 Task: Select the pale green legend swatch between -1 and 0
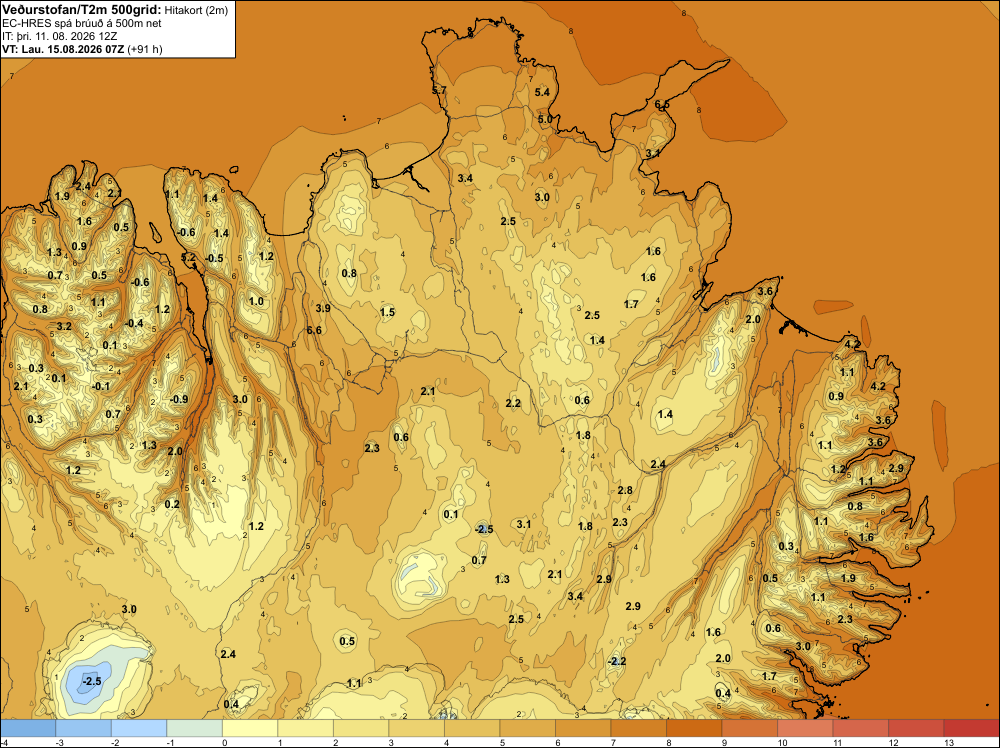195,728
